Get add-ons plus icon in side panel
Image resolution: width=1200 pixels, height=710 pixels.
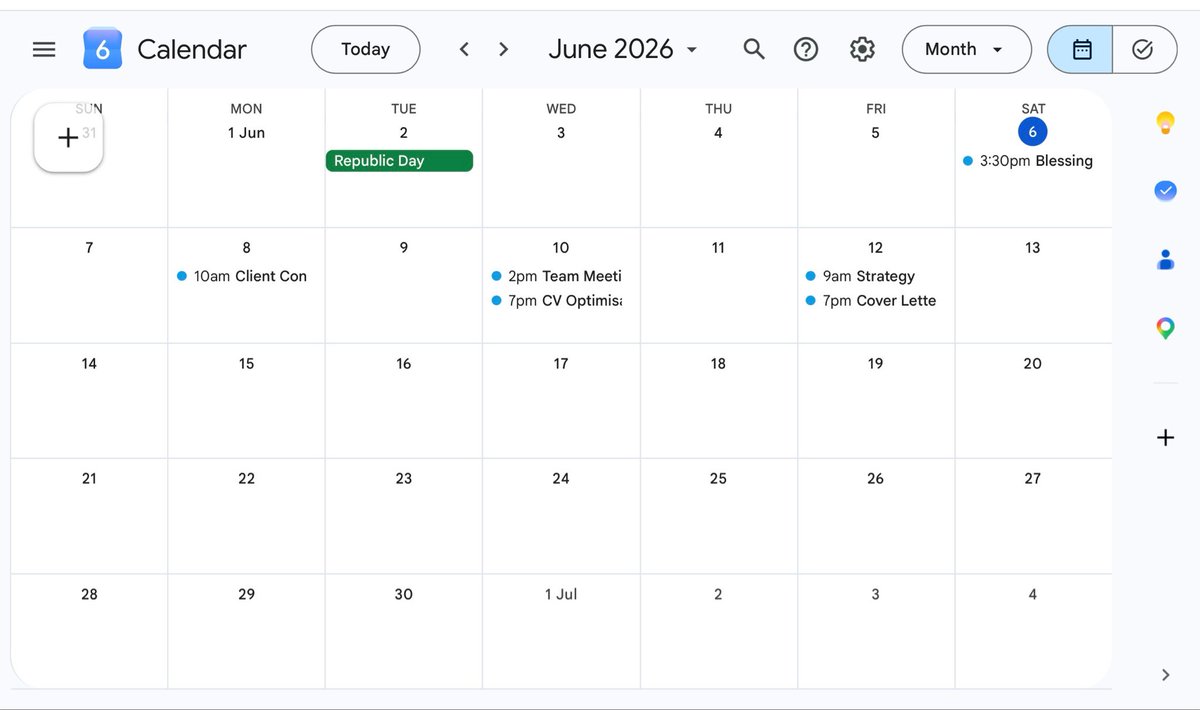1165,437
